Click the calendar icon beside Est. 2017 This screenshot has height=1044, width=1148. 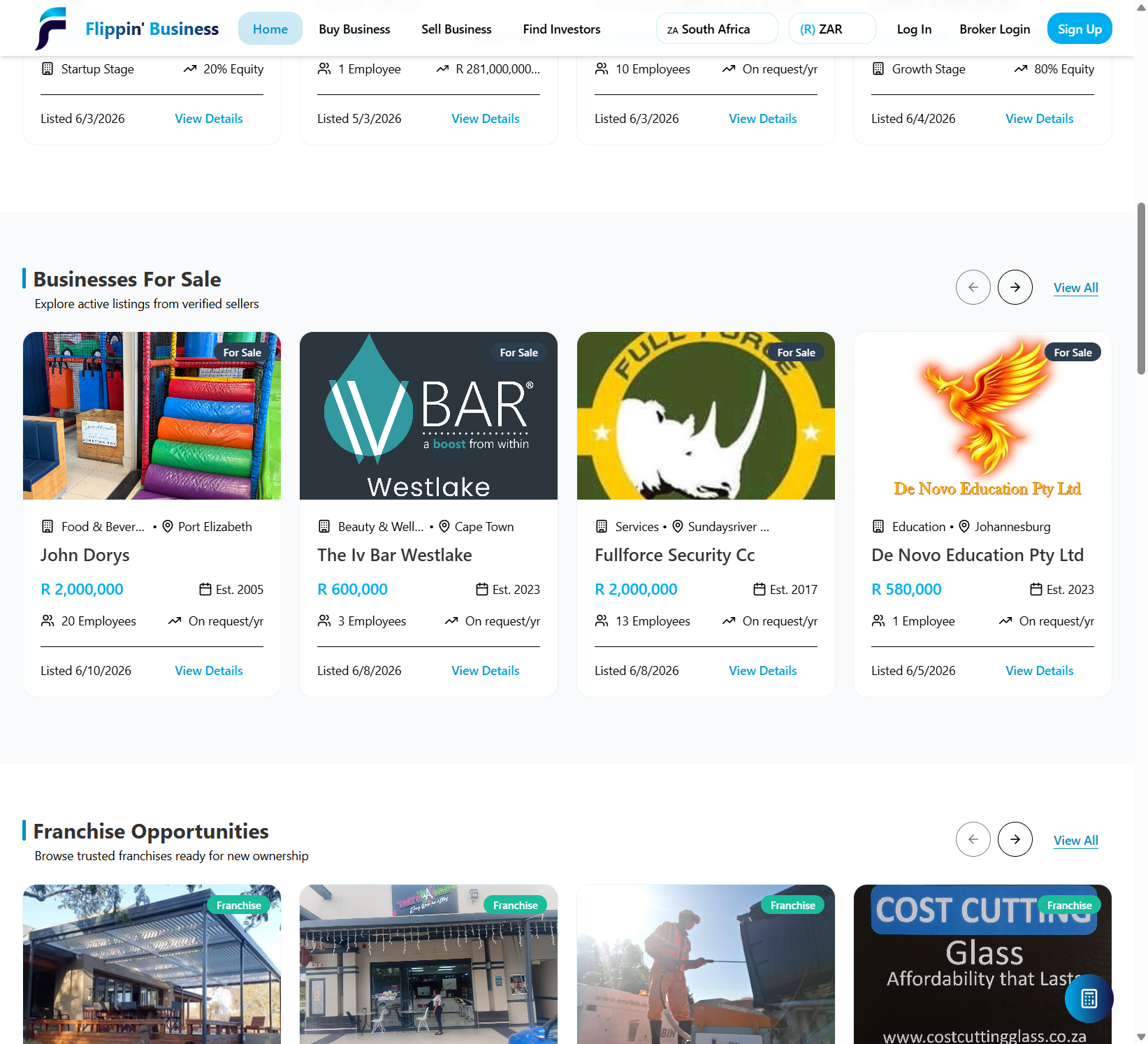[x=760, y=589]
